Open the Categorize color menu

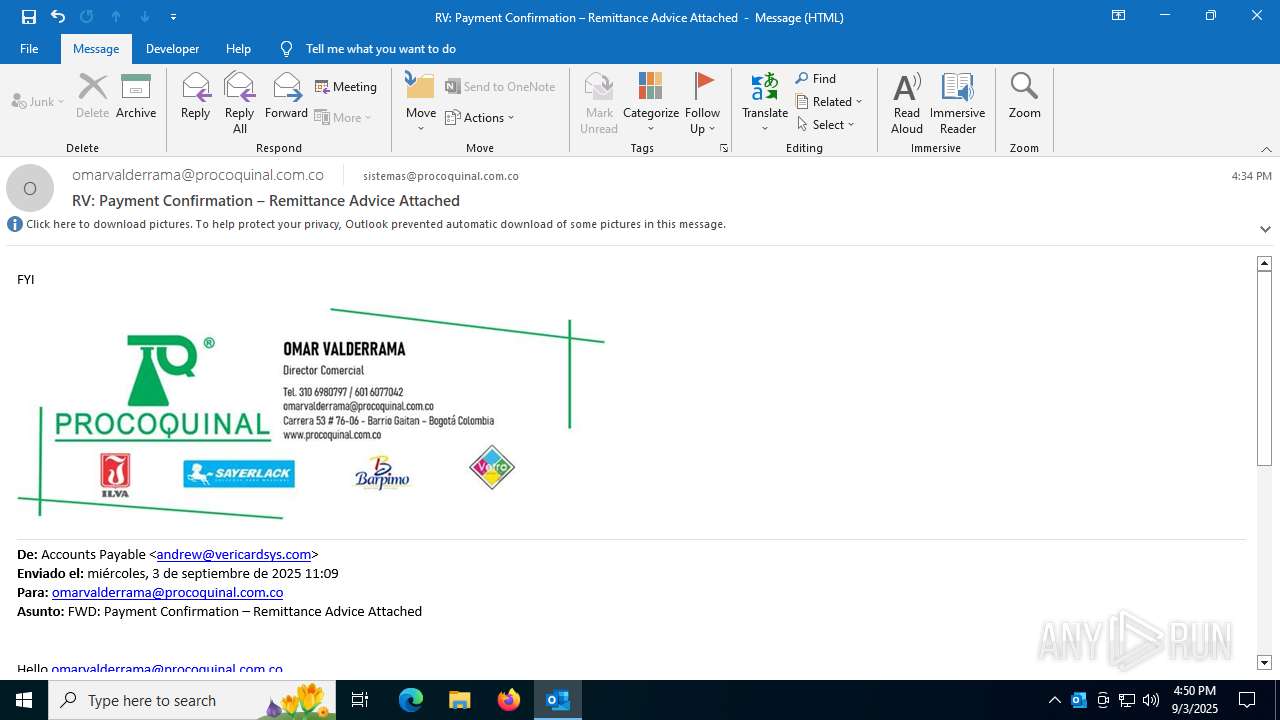click(x=651, y=103)
